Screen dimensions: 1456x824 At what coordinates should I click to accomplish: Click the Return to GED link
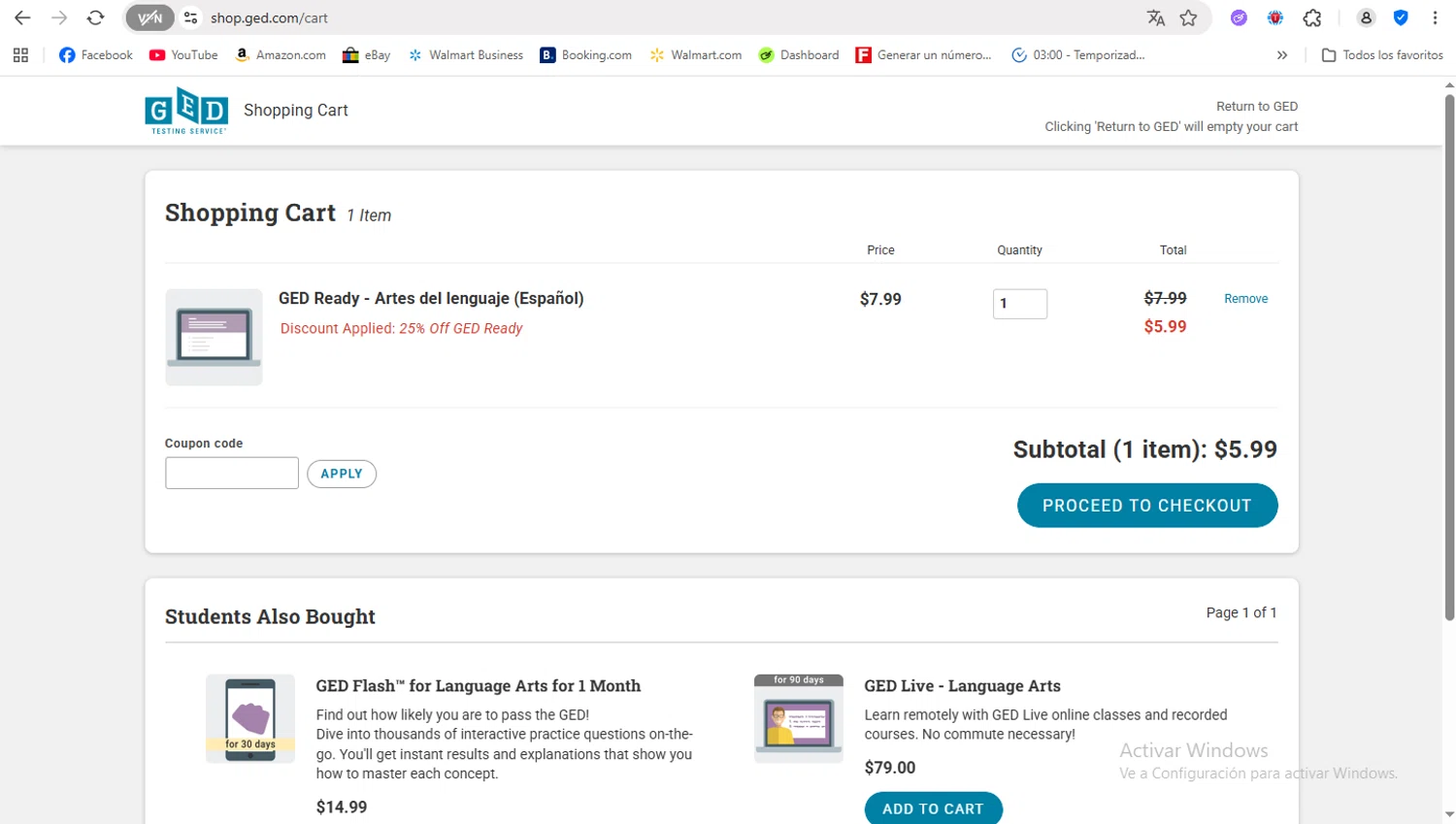(1256, 107)
